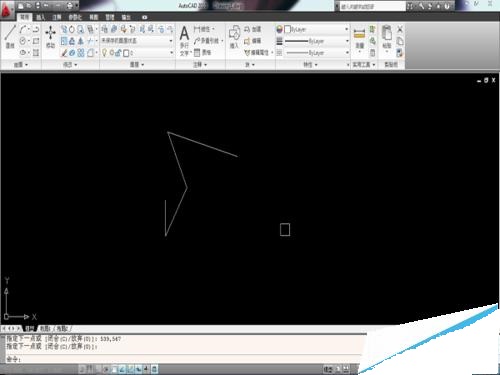Expand the Layers (图层) panel
Image resolution: width=500 pixels, height=375 pixels.
137,65
